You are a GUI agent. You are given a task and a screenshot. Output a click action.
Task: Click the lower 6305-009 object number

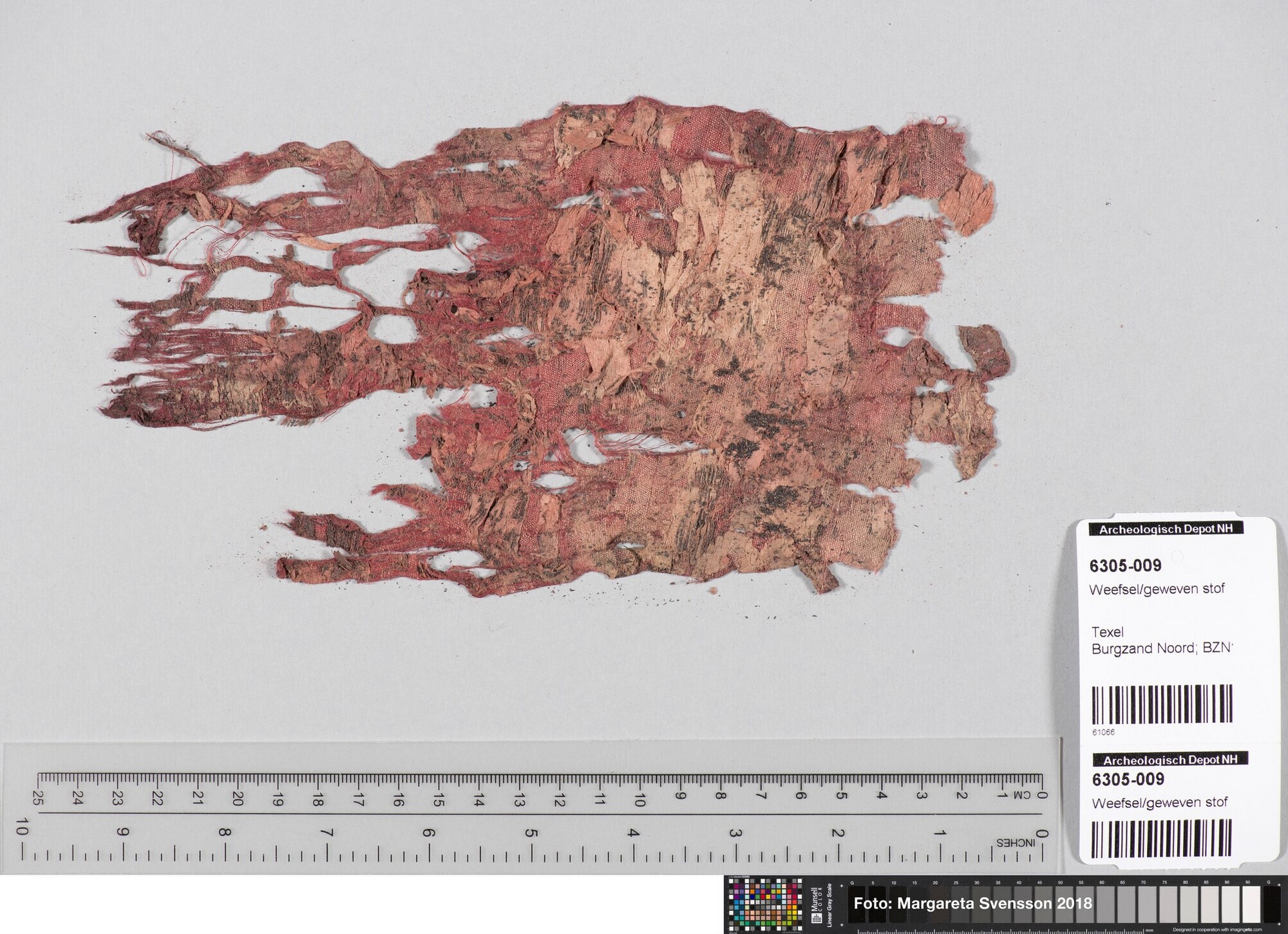(x=1128, y=780)
